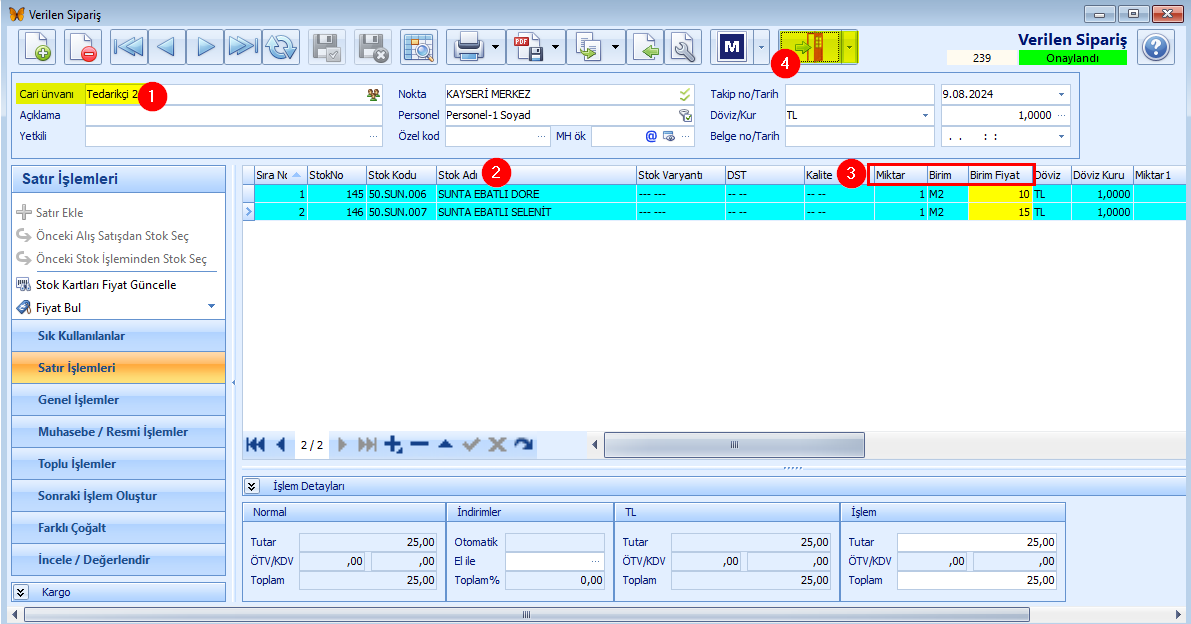Delete a row with the grid navigator minus
The width and height of the screenshot is (1191, 624).
419,444
